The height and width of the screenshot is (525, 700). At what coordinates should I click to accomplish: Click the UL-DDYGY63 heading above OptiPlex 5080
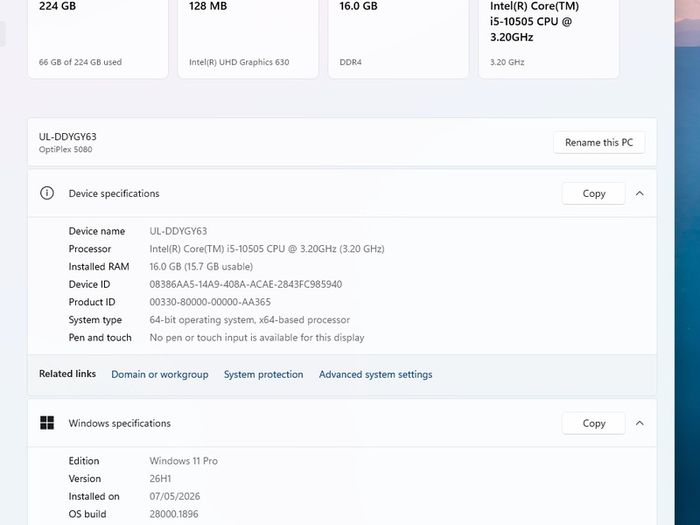[x=67, y=137]
